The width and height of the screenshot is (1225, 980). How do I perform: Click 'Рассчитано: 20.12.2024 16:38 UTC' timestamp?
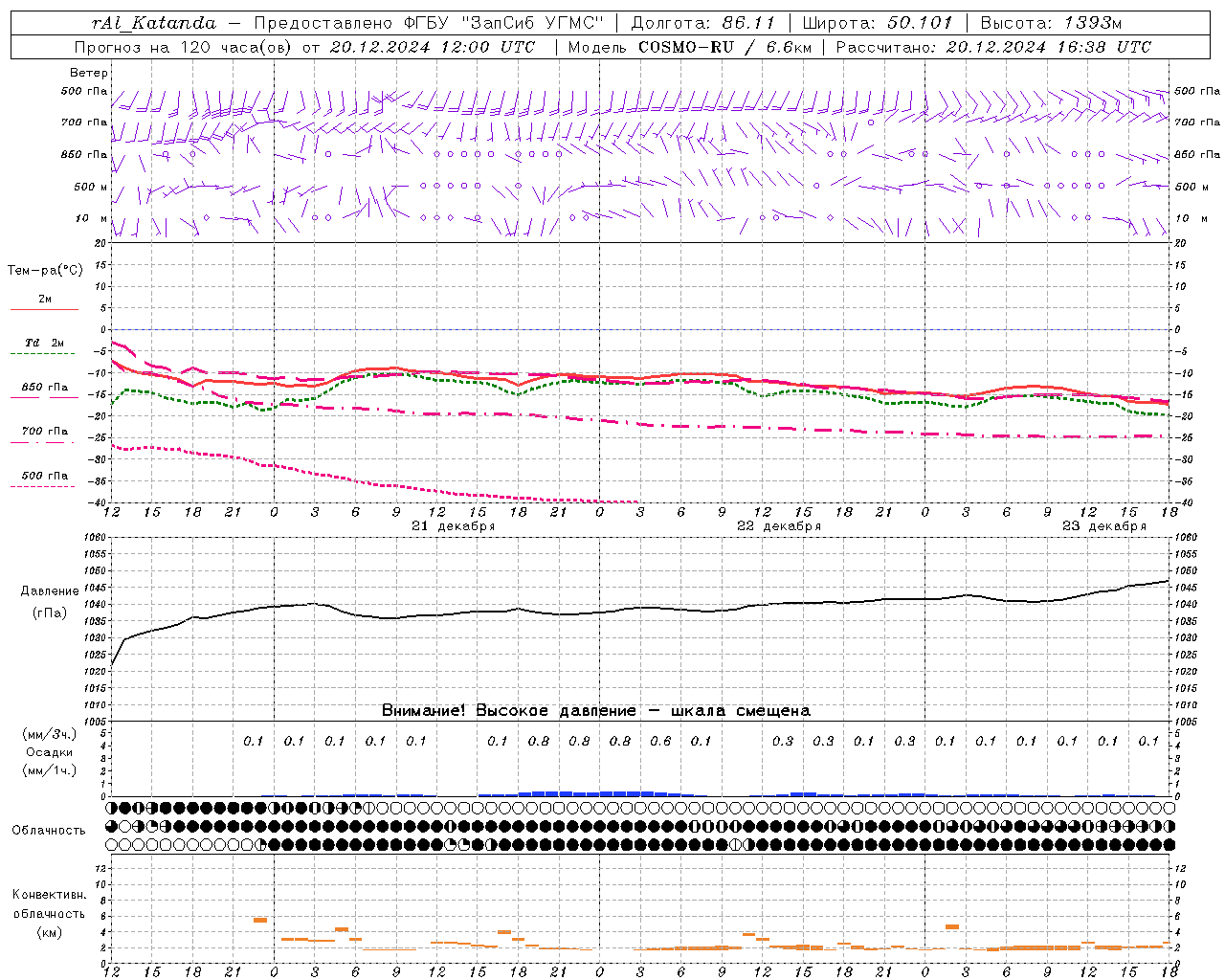[993, 47]
